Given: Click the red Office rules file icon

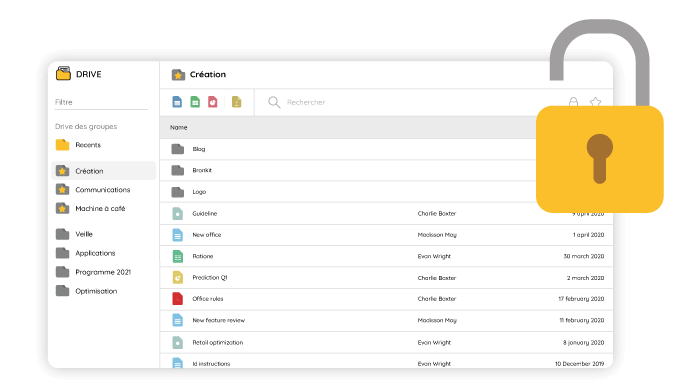Looking at the screenshot, I should tap(178, 299).
